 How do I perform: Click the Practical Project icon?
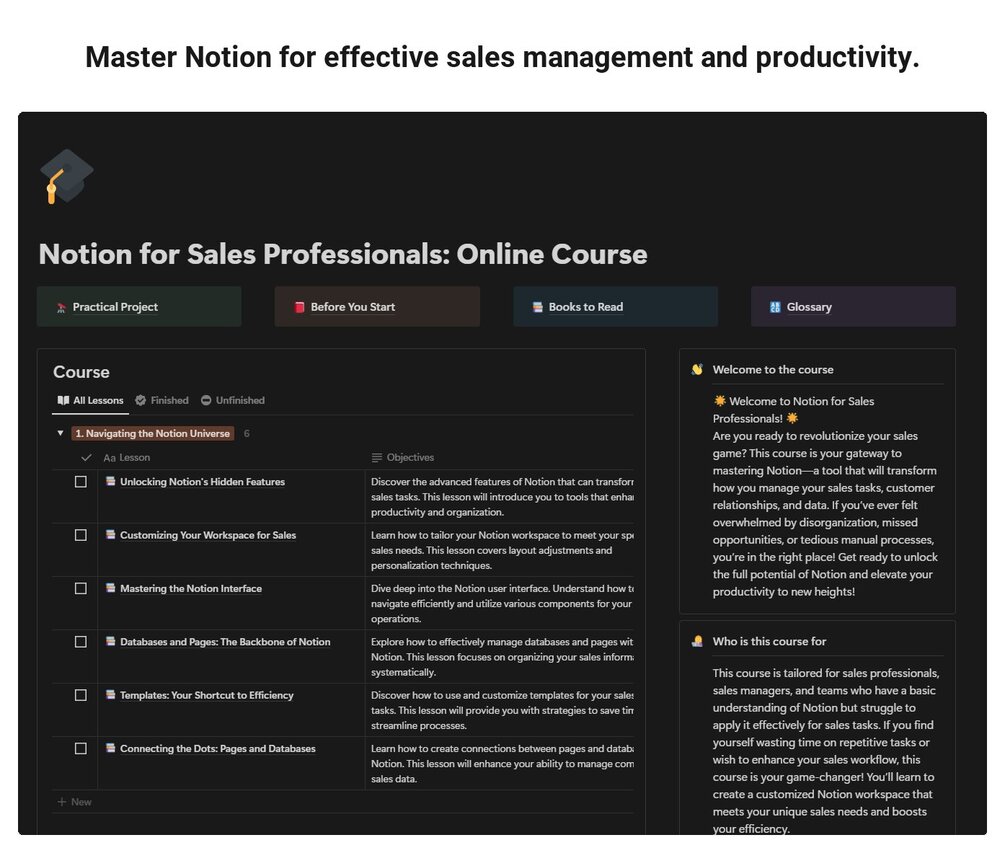point(62,308)
